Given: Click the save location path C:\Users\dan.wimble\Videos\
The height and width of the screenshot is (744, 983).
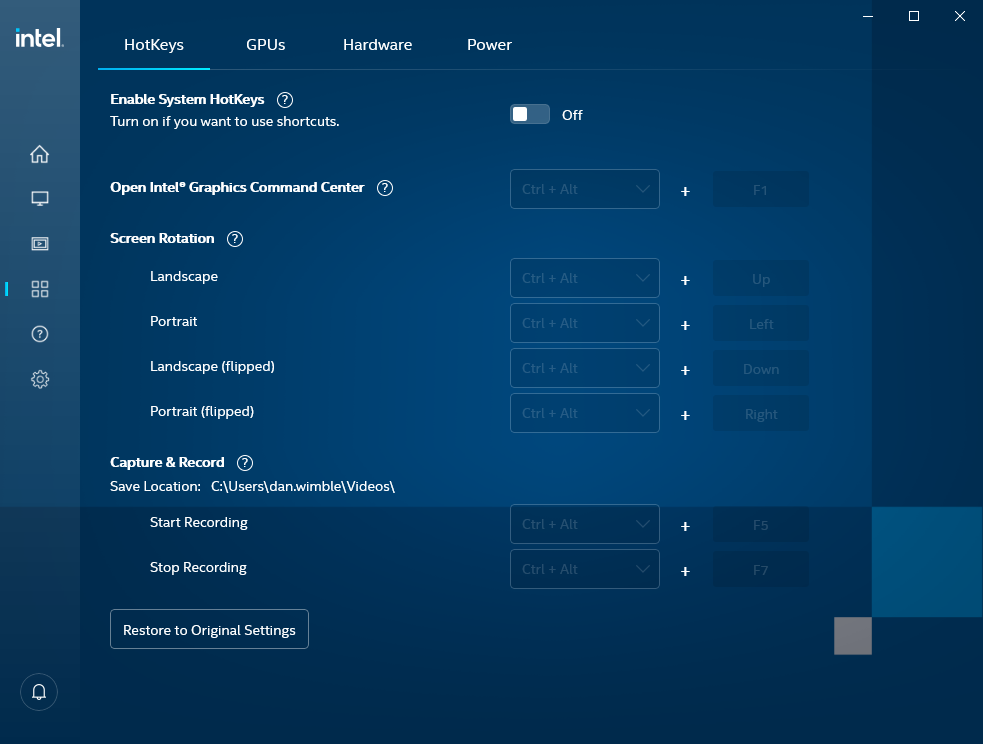Looking at the screenshot, I should coord(303,486).
